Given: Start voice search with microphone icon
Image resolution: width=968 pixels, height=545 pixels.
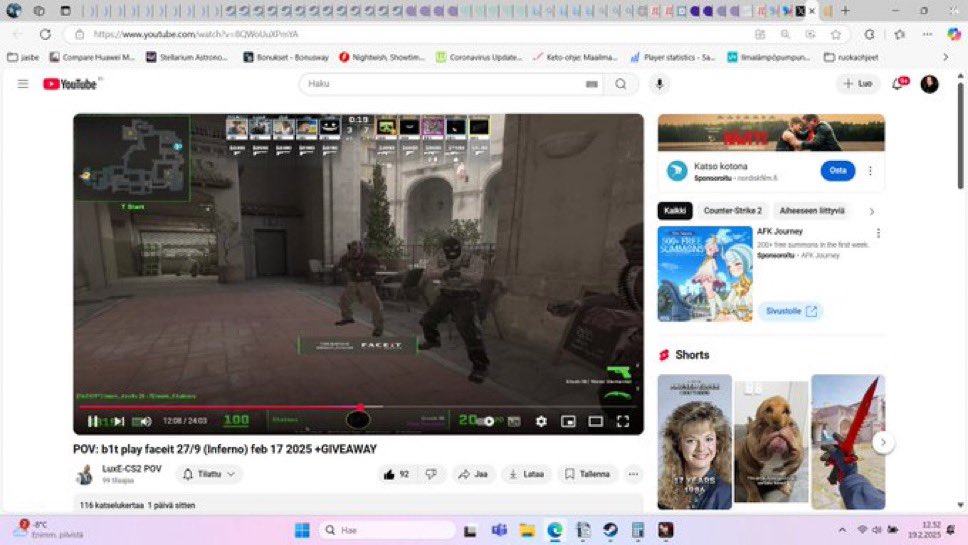Looking at the screenshot, I should (659, 84).
